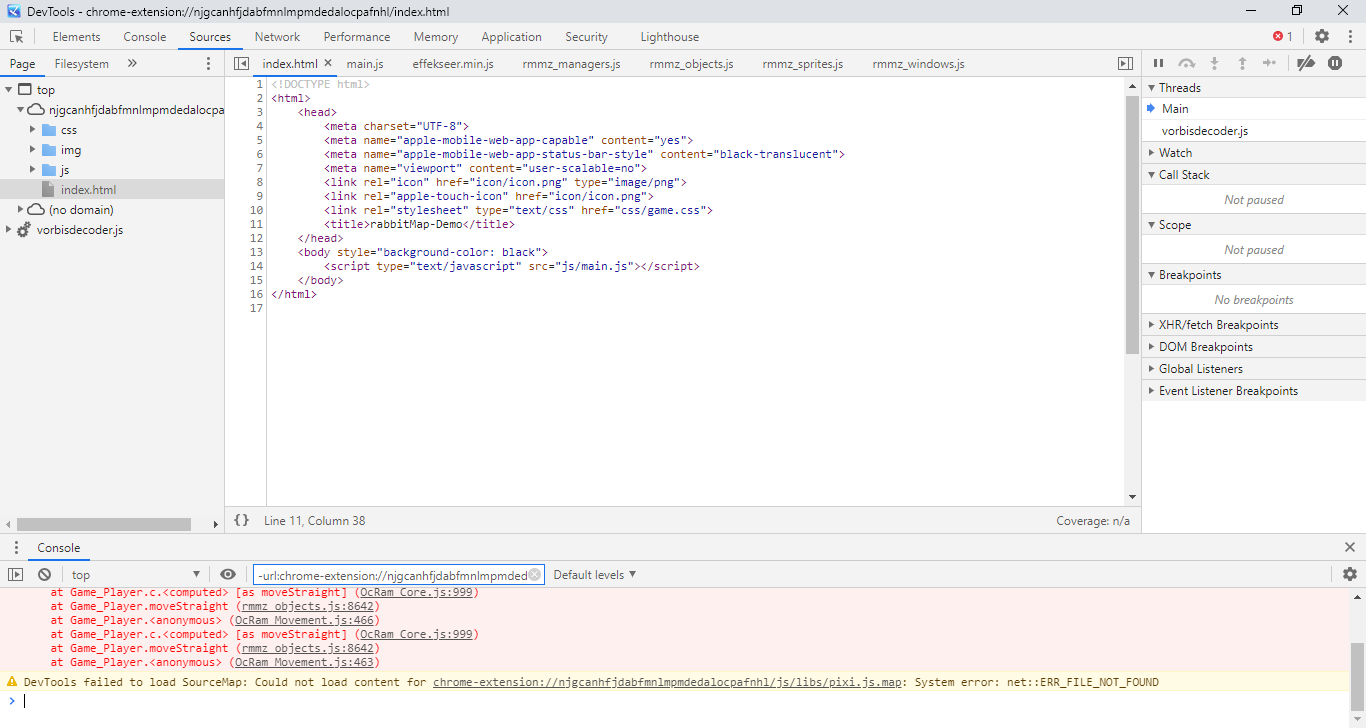Expand the css folder
Viewport: 1366px width, 728px height.
tap(32, 130)
